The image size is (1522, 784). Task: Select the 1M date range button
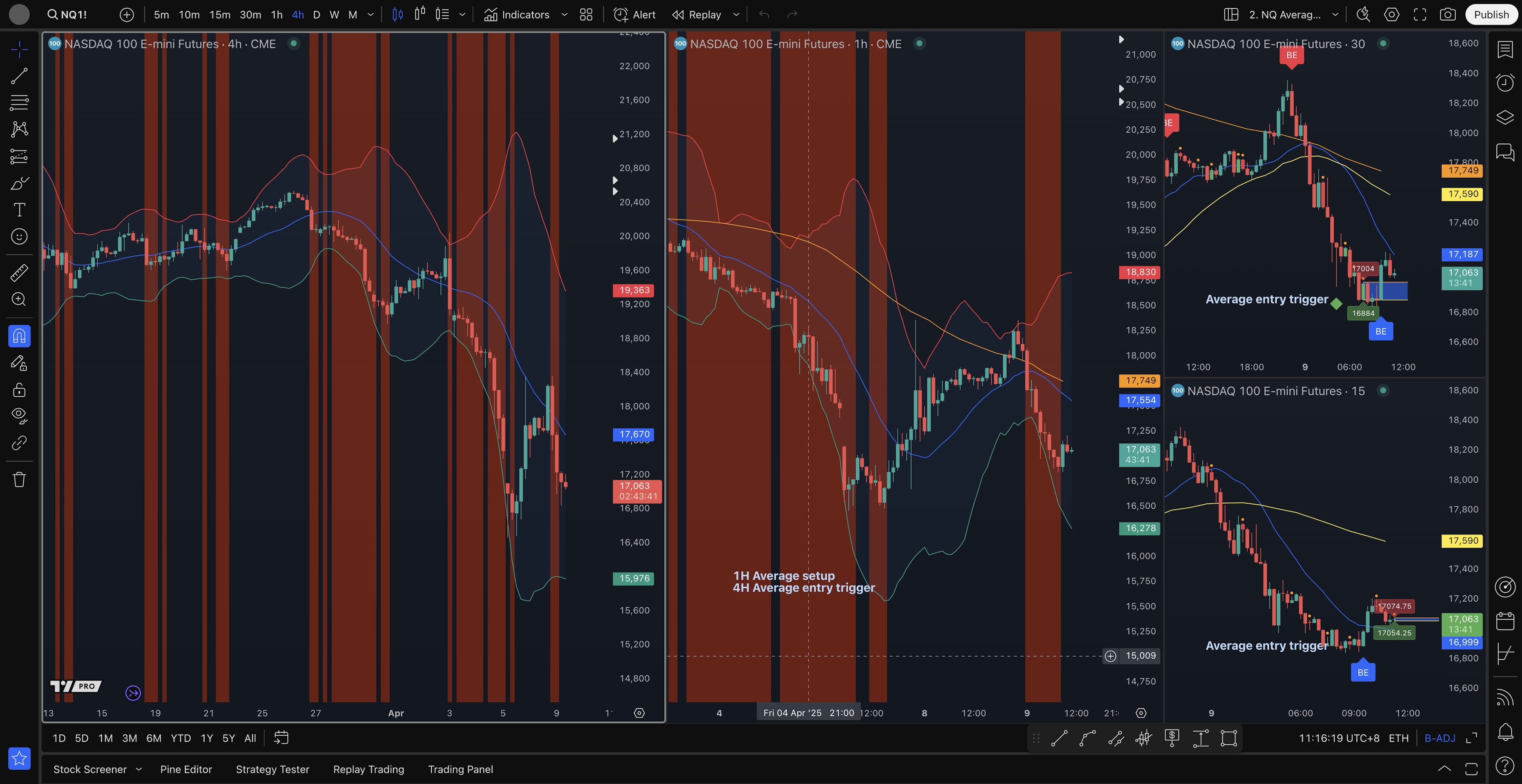105,738
